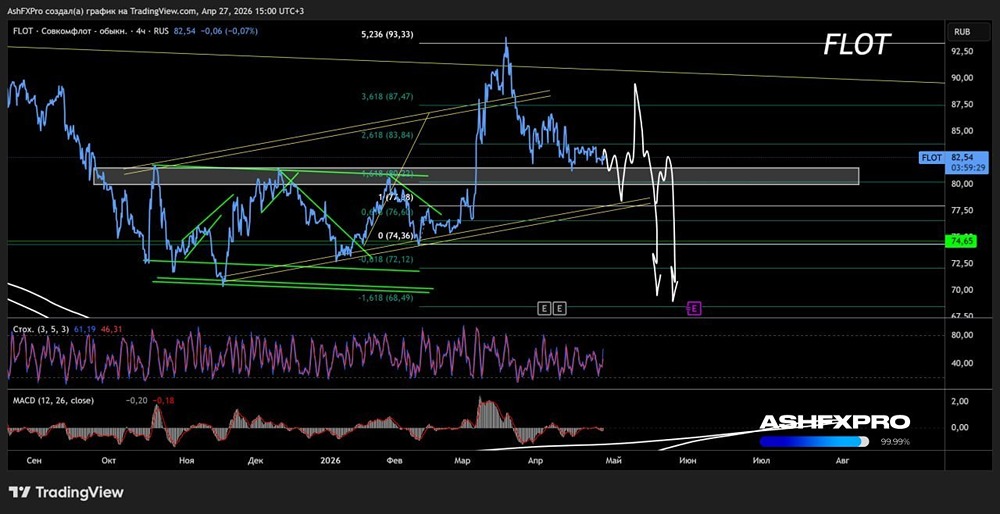Click the 72,50 price axis label
Screen dimensions: 1000x514
click(x=961, y=263)
